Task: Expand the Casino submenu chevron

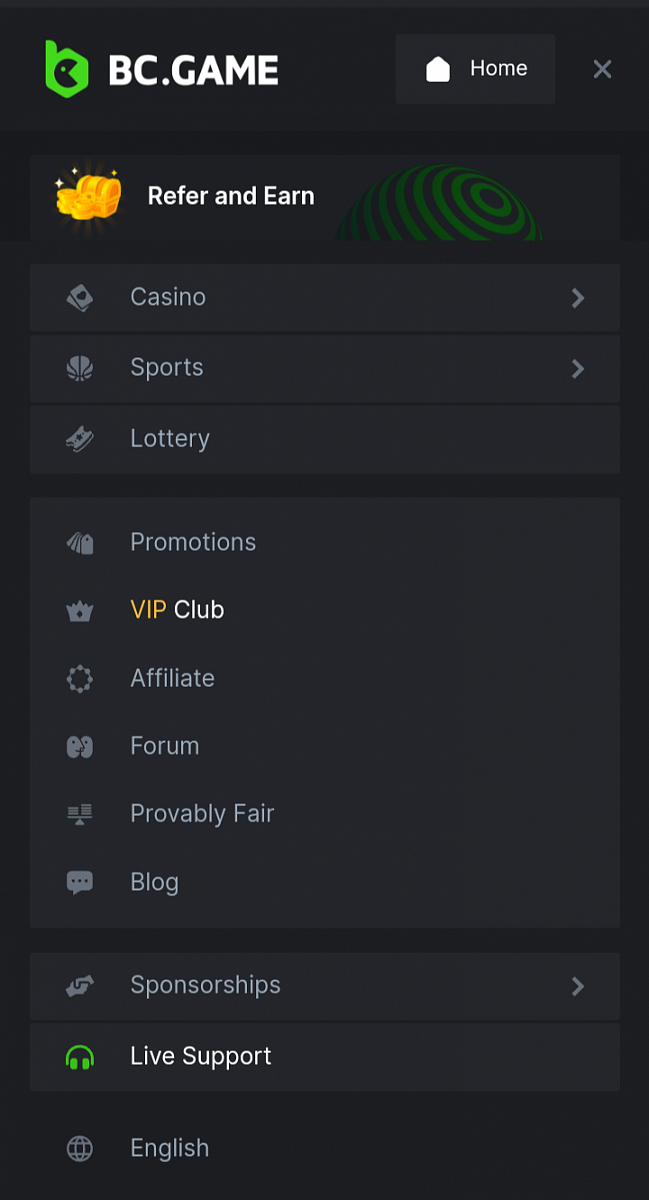Action: click(x=577, y=298)
